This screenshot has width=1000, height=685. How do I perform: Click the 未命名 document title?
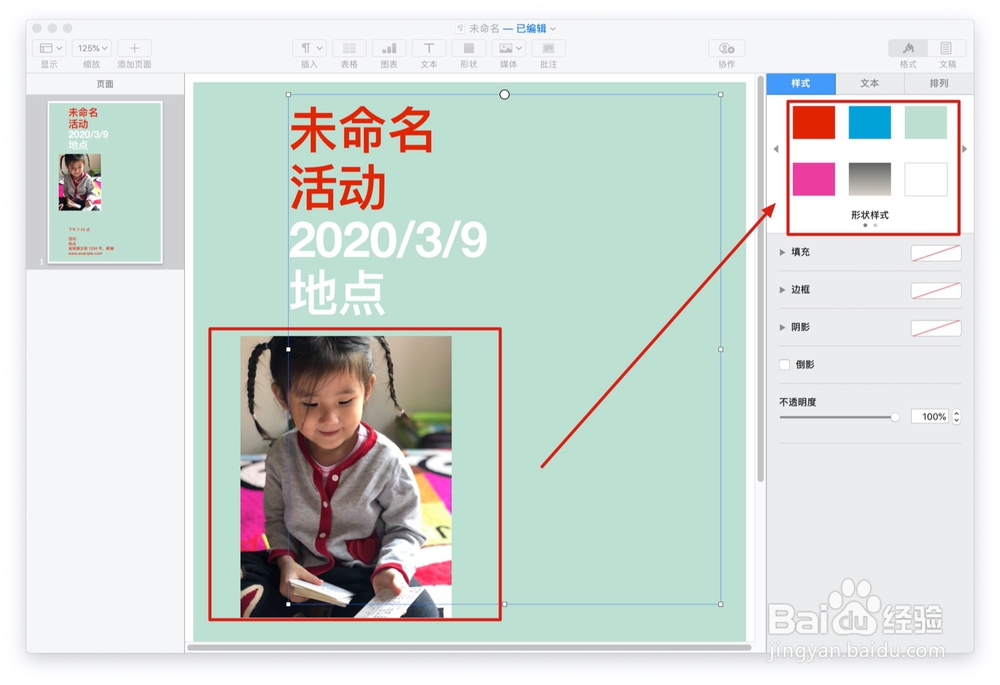pyautogui.click(x=481, y=28)
